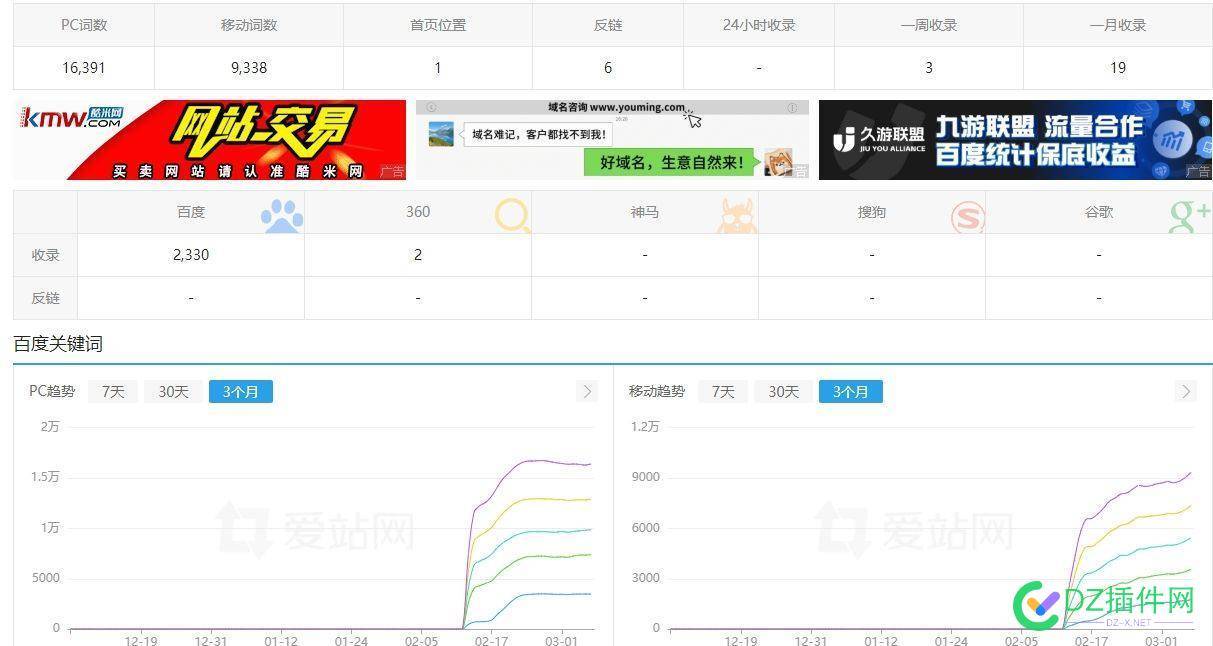Switch mobile trend to 30天
This screenshot has height=646, width=1213.
point(784,391)
